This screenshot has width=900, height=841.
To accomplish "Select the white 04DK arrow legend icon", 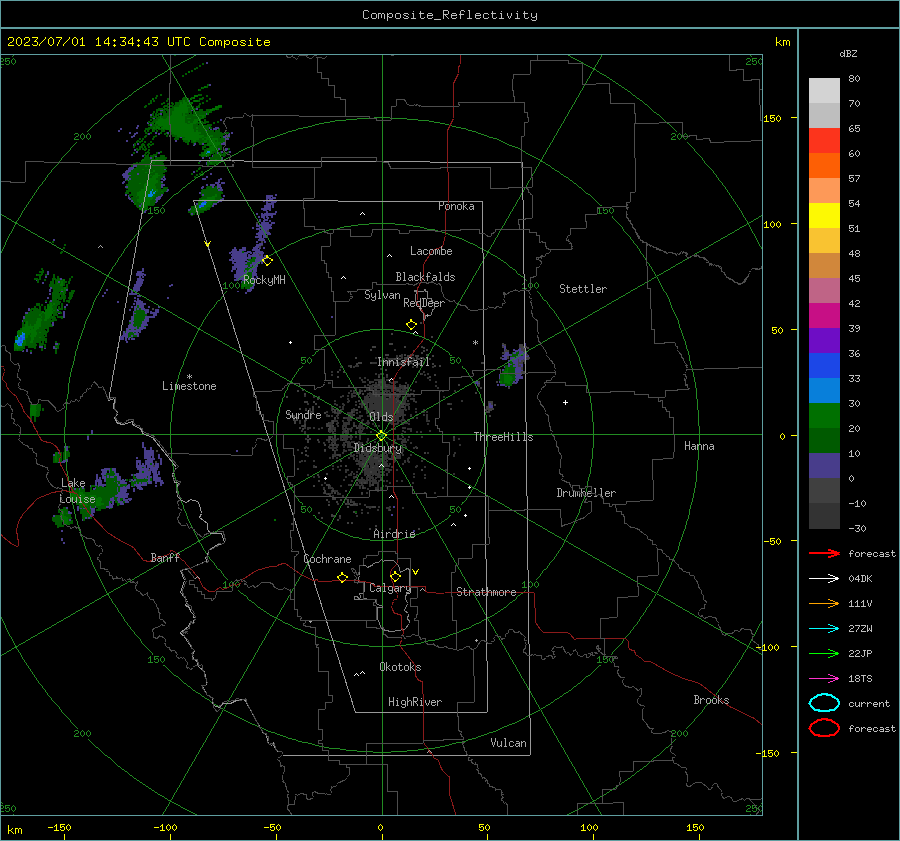I will tap(824, 578).
